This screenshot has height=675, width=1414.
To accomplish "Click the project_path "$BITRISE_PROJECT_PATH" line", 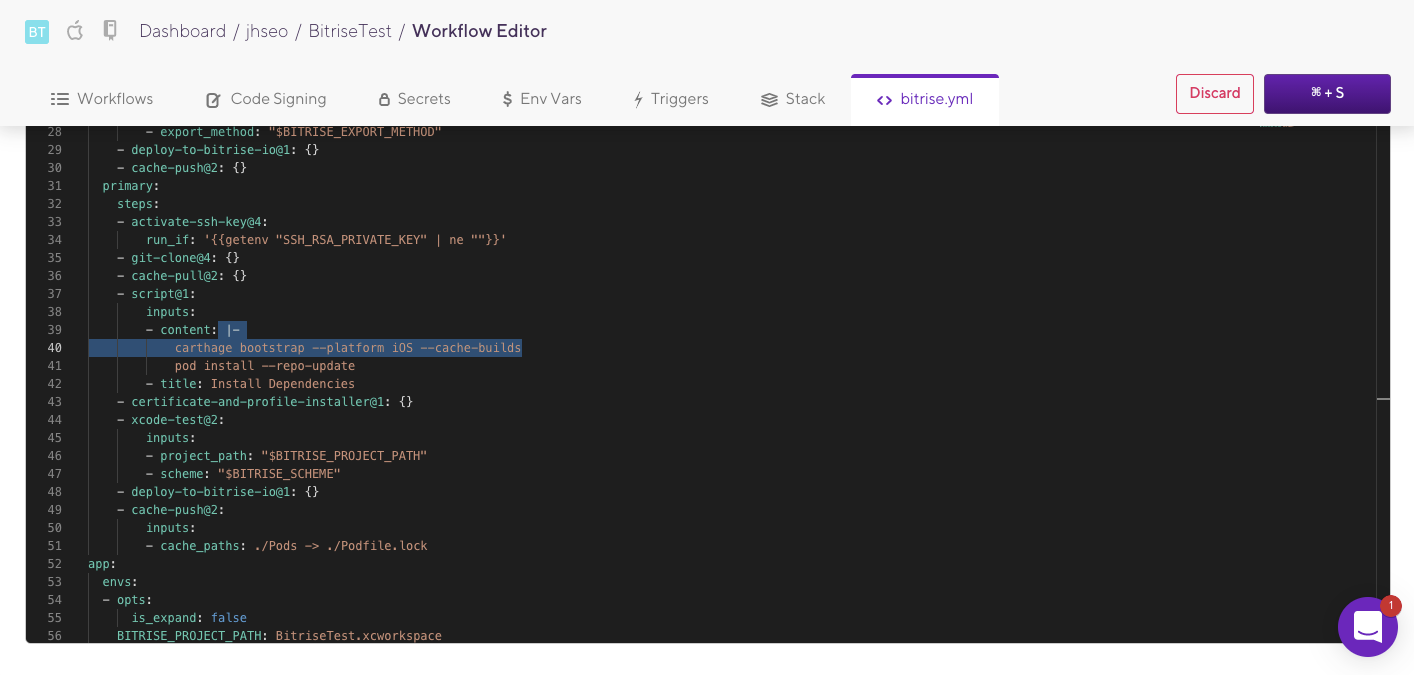I will click(286, 456).
